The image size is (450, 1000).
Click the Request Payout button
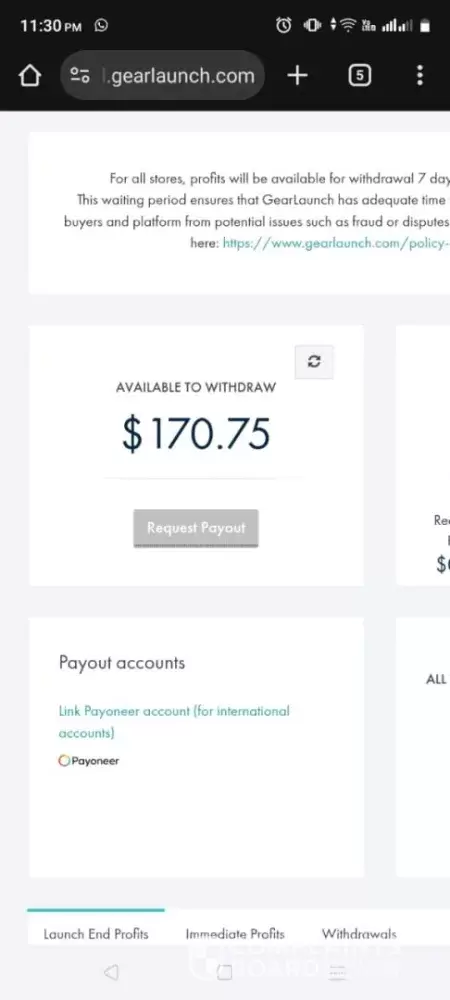click(x=196, y=528)
